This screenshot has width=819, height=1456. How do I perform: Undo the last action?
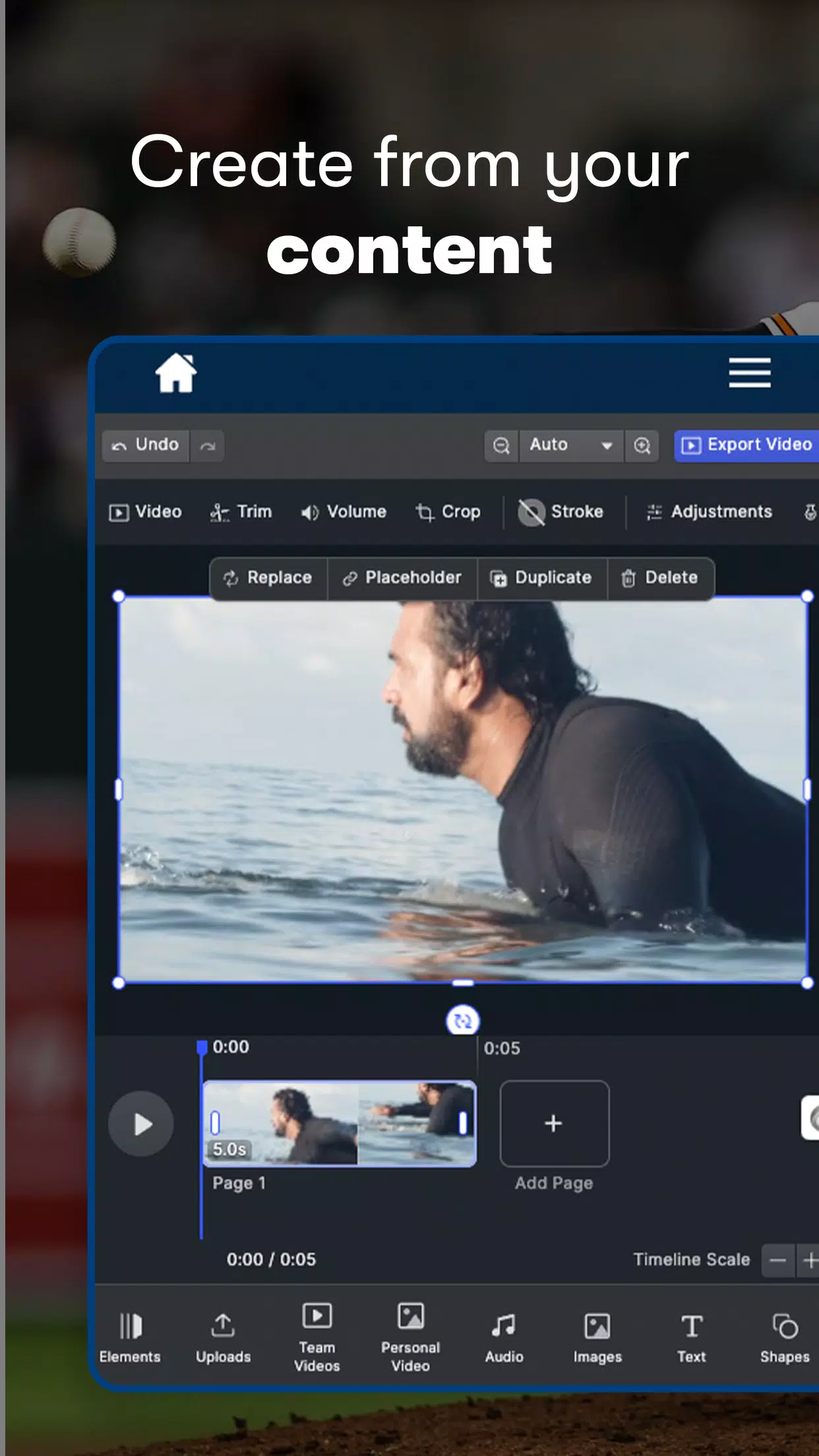146,446
